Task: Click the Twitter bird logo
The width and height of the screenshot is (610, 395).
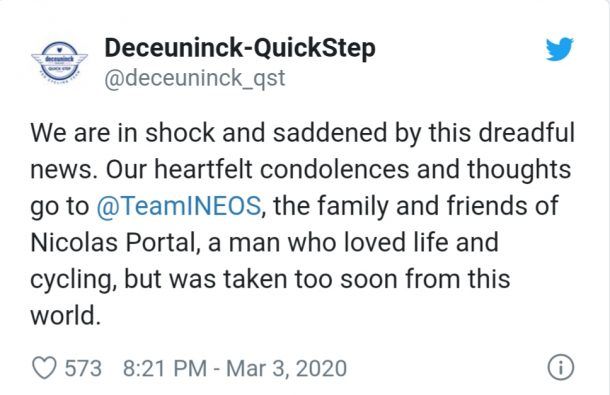Action: click(559, 49)
